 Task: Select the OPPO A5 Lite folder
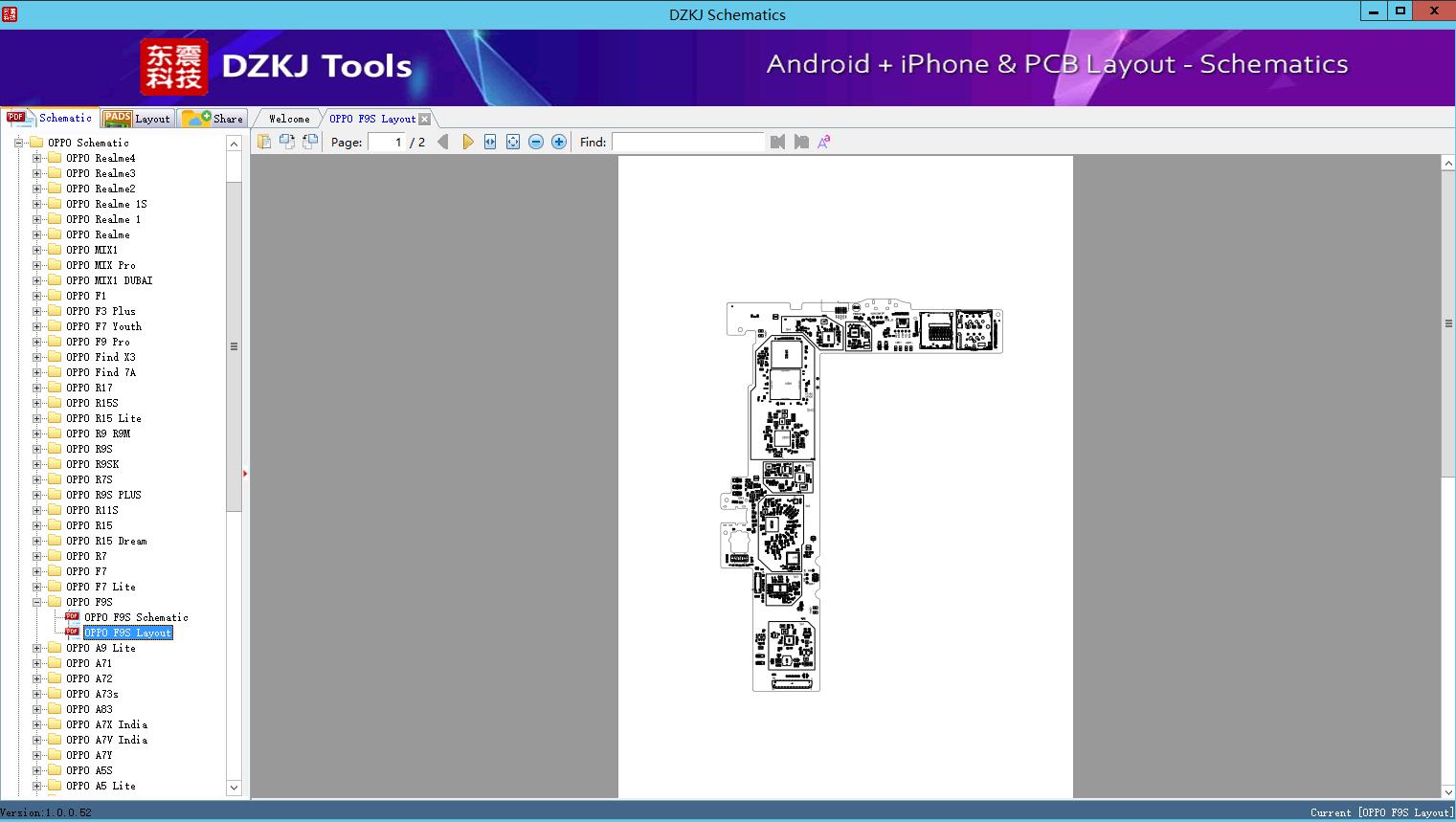101,786
